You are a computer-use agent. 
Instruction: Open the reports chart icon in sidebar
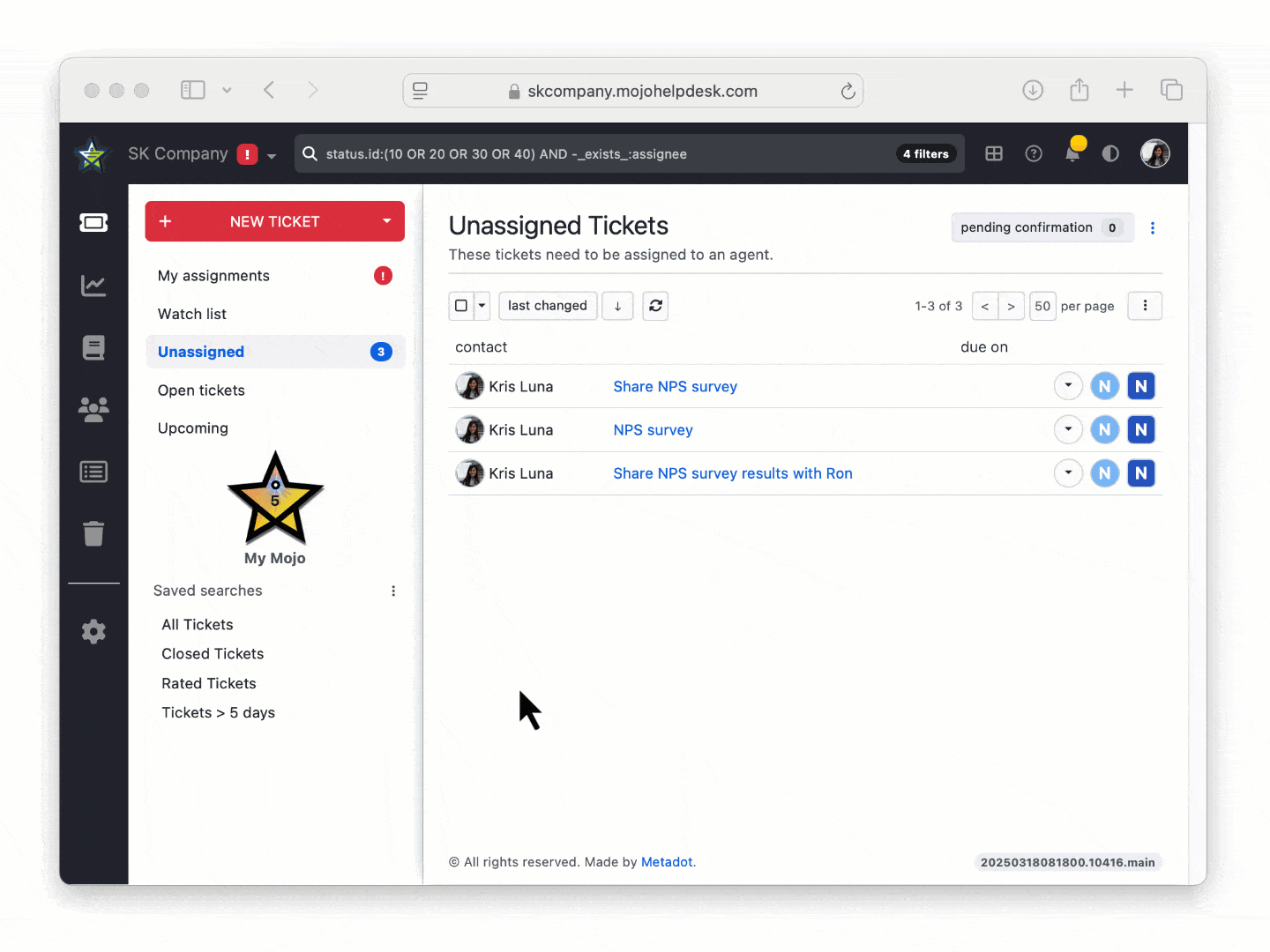pyautogui.click(x=93, y=286)
